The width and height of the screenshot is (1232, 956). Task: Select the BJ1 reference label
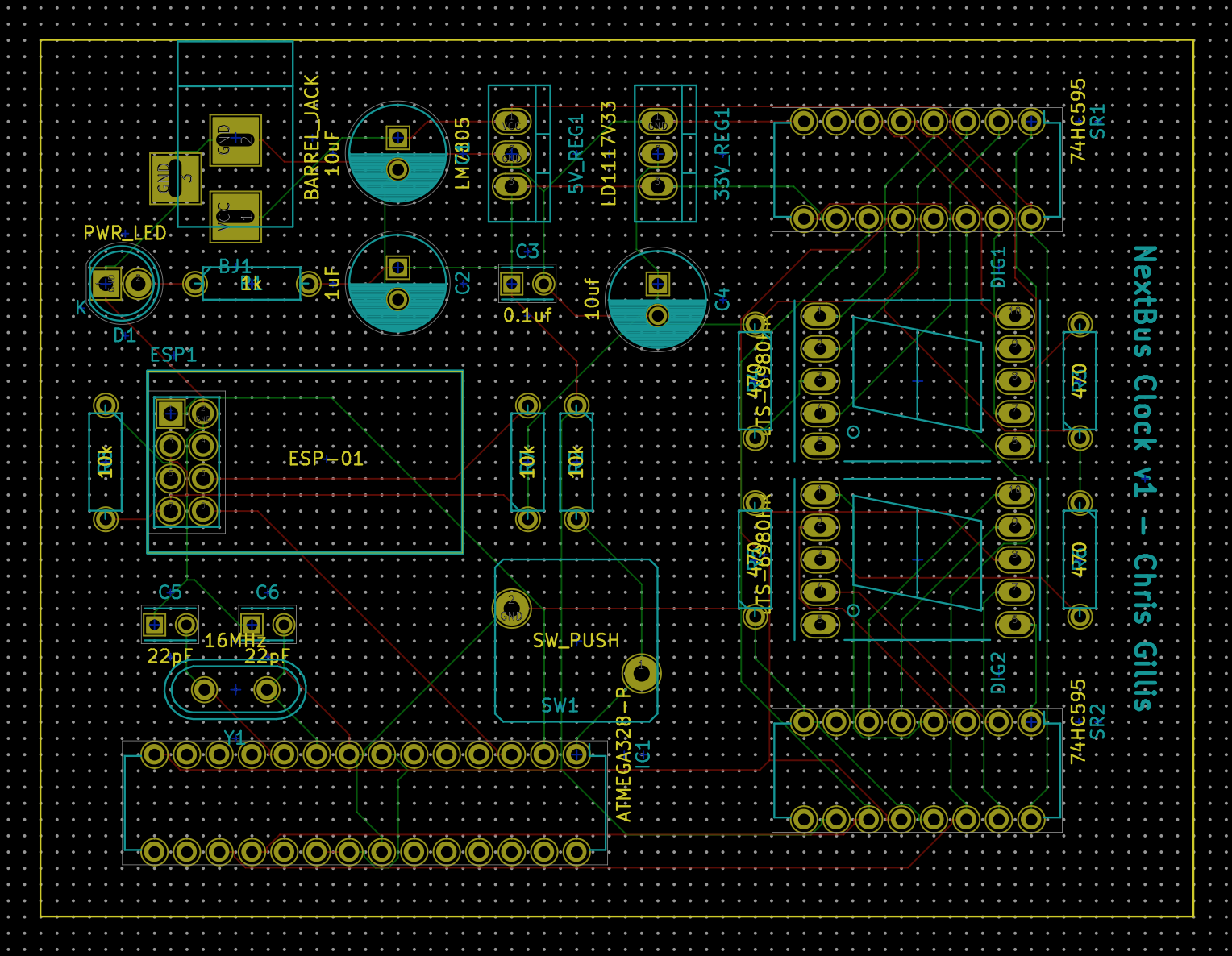click(235, 266)
